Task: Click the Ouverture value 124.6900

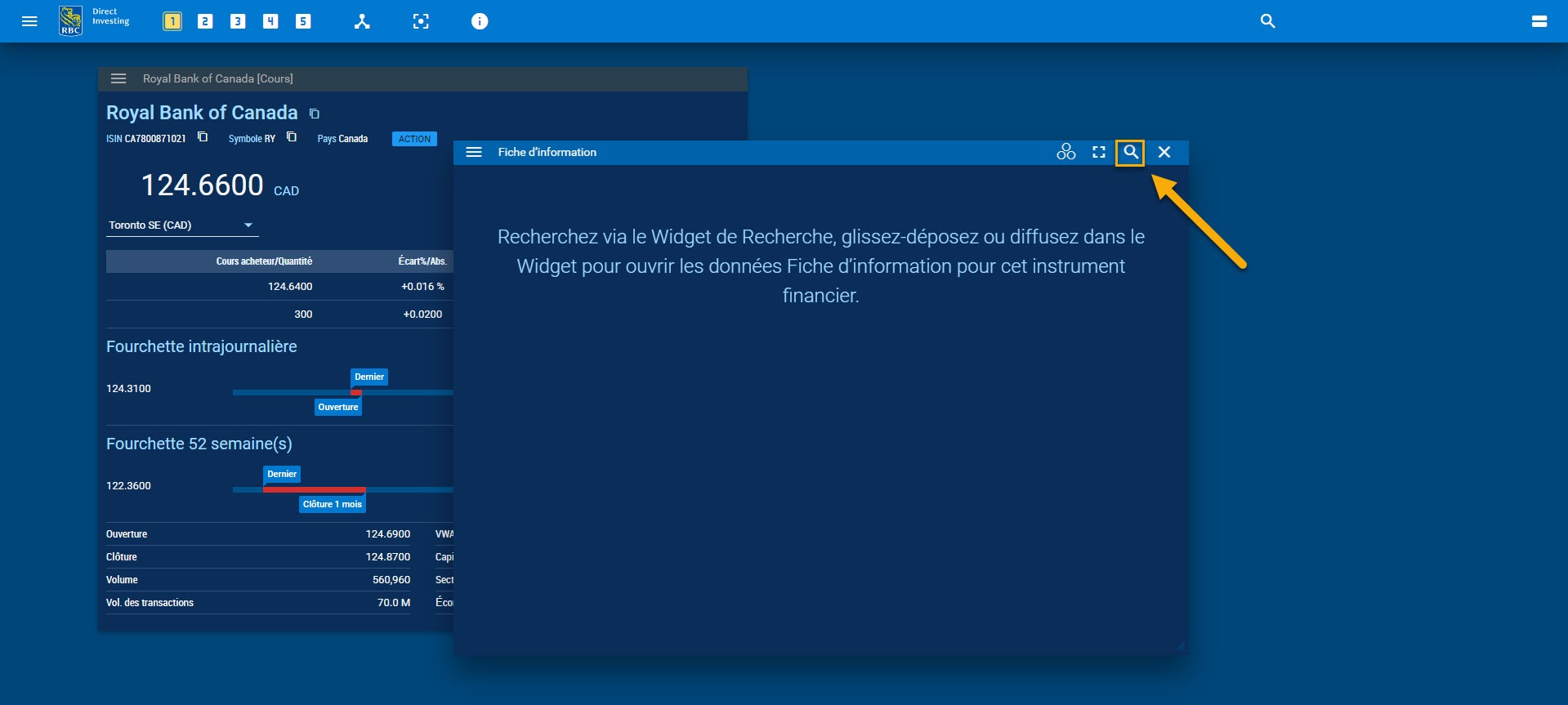Action: (388, 534)
